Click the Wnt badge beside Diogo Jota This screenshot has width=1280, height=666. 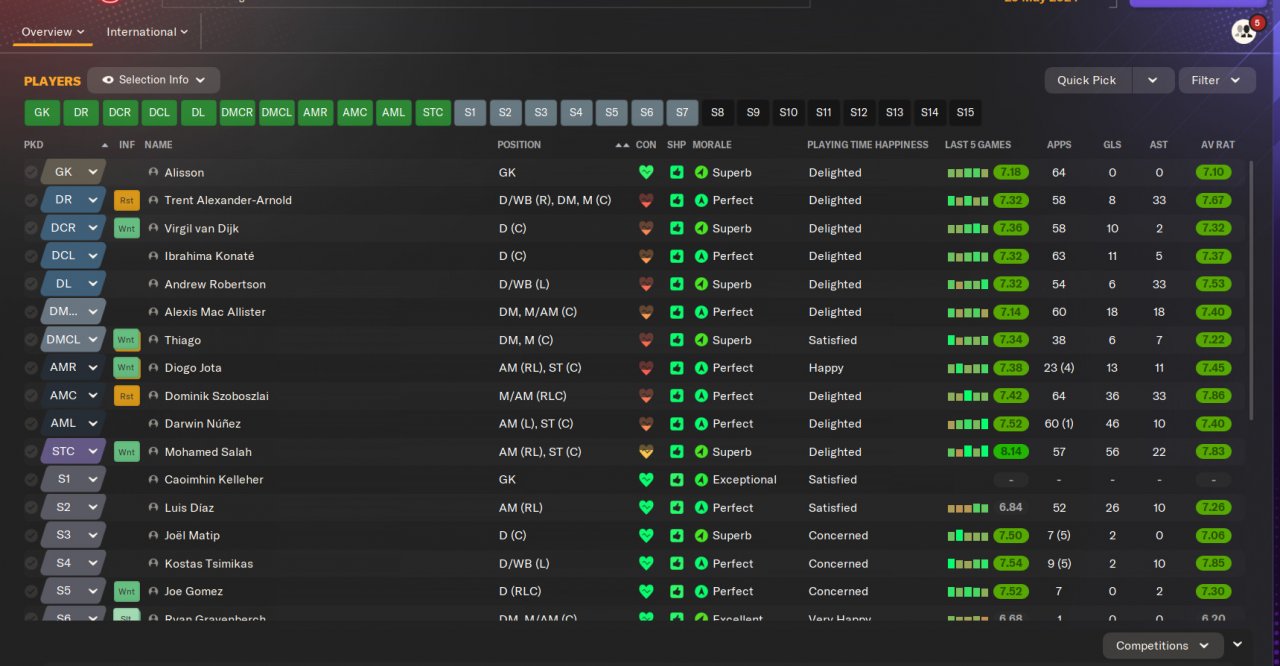[126, 368]
